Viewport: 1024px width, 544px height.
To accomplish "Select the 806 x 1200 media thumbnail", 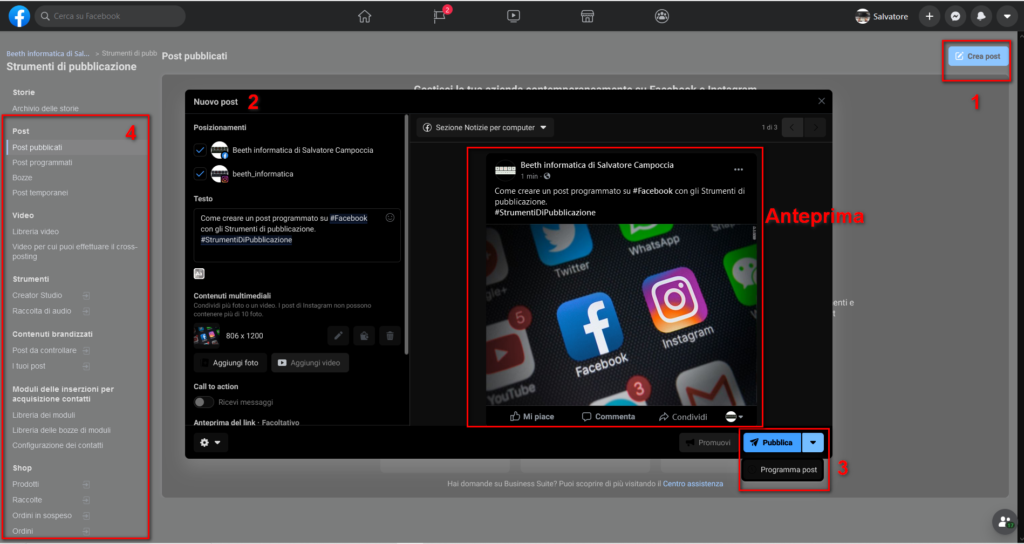I will point(207,336).
